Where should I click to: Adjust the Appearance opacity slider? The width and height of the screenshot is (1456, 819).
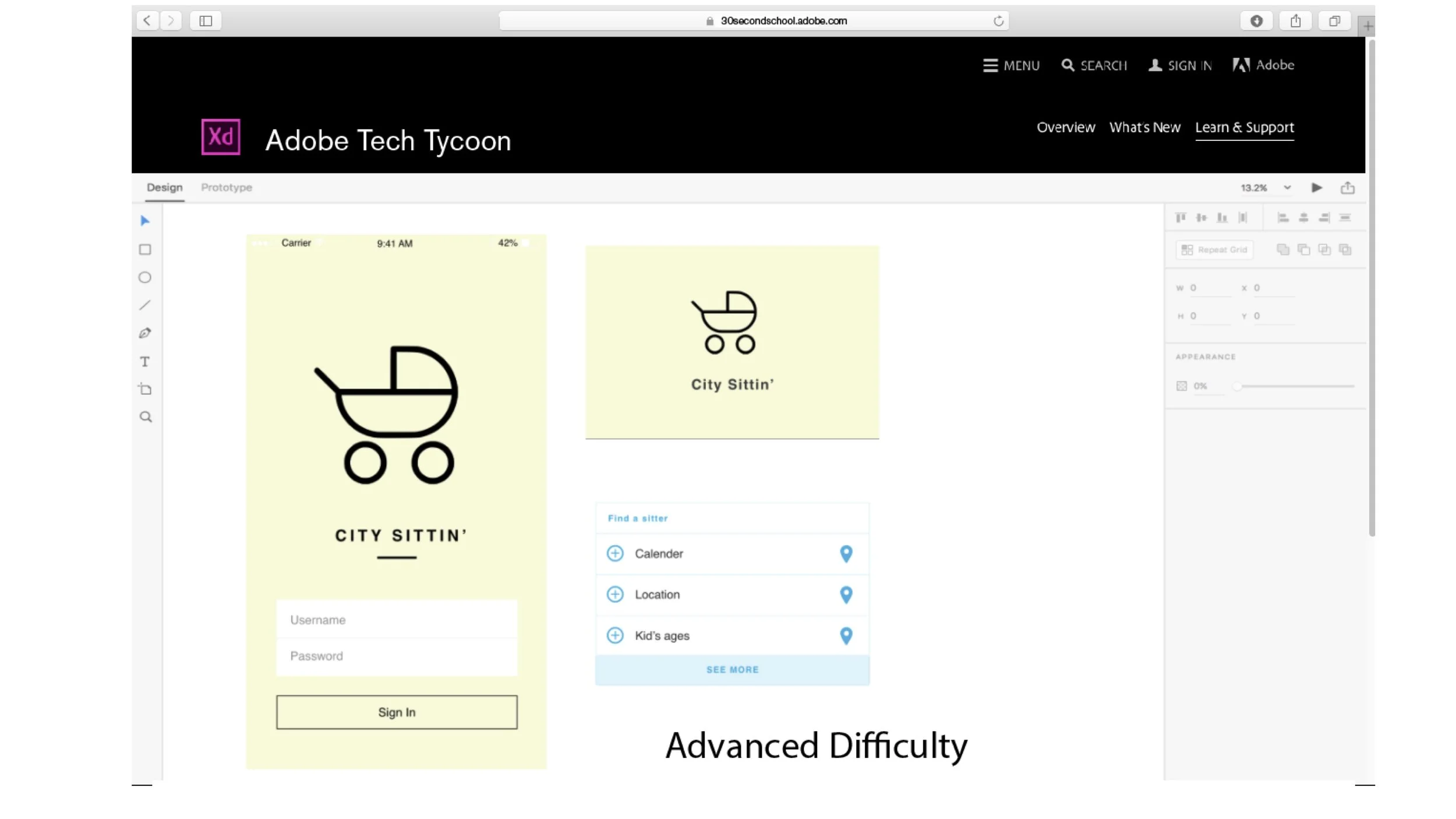1238,386
